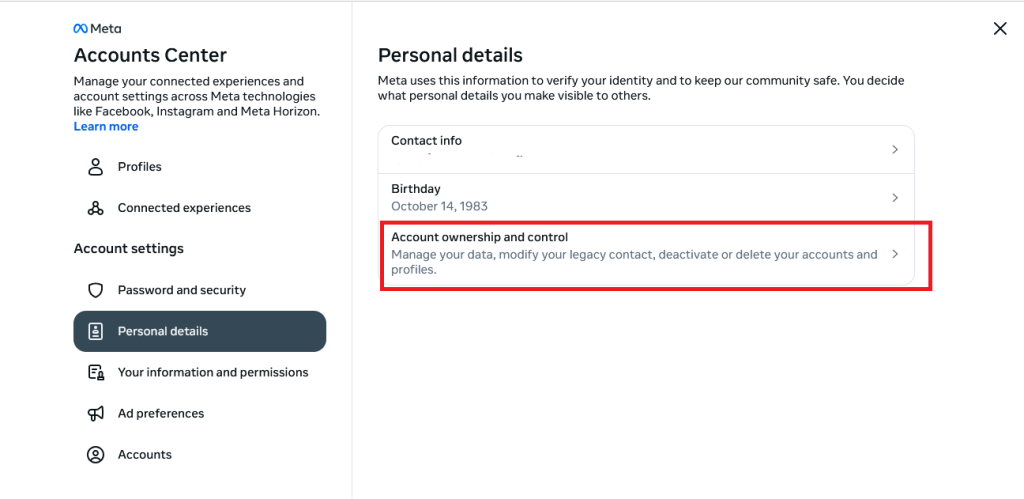Click the Personal details ID card icon
Image resolution: width=1024 pixels, height=499 pixels.
96,331
